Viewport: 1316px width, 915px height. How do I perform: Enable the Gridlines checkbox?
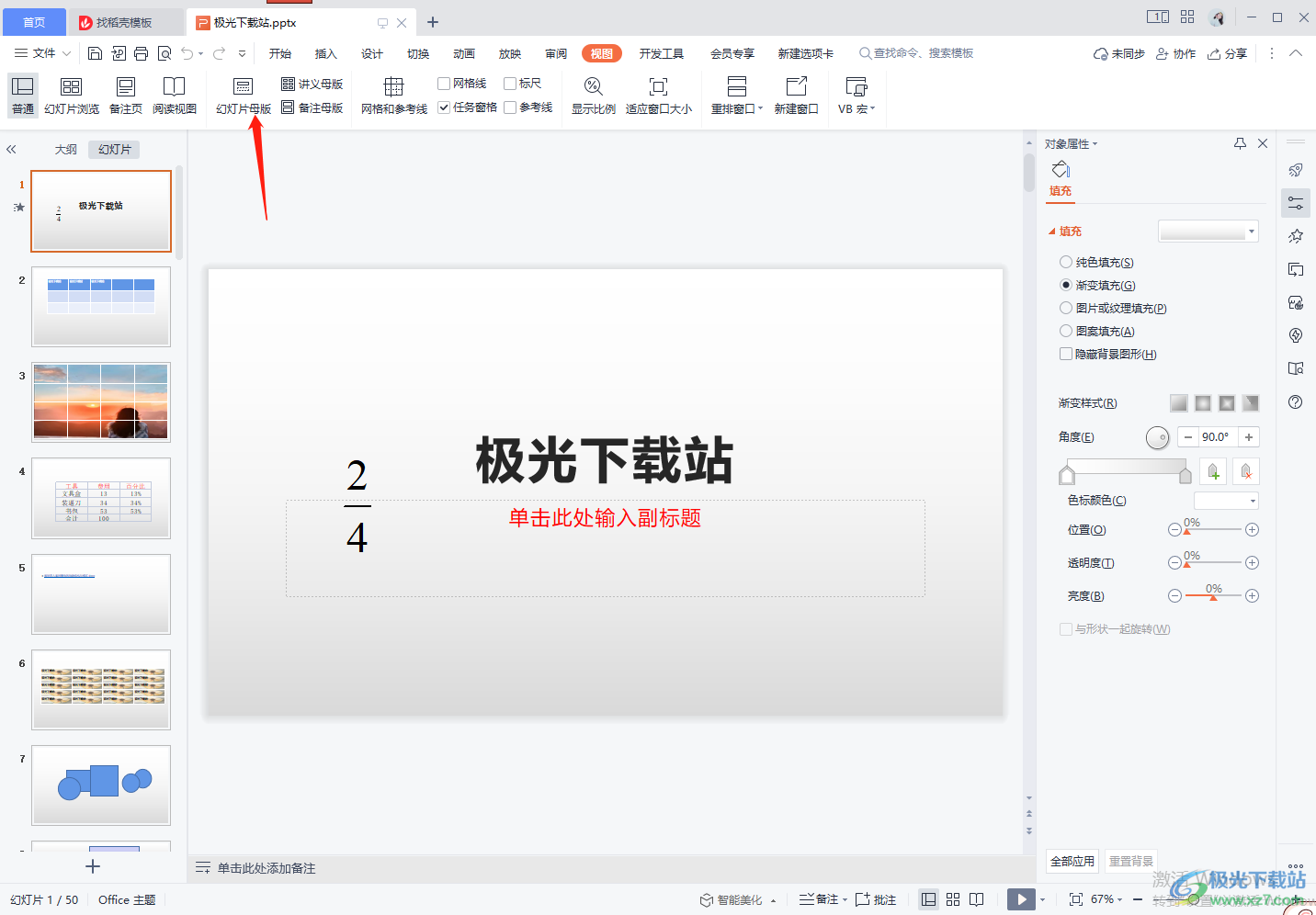pyautogui.click(x=444, y=84)
